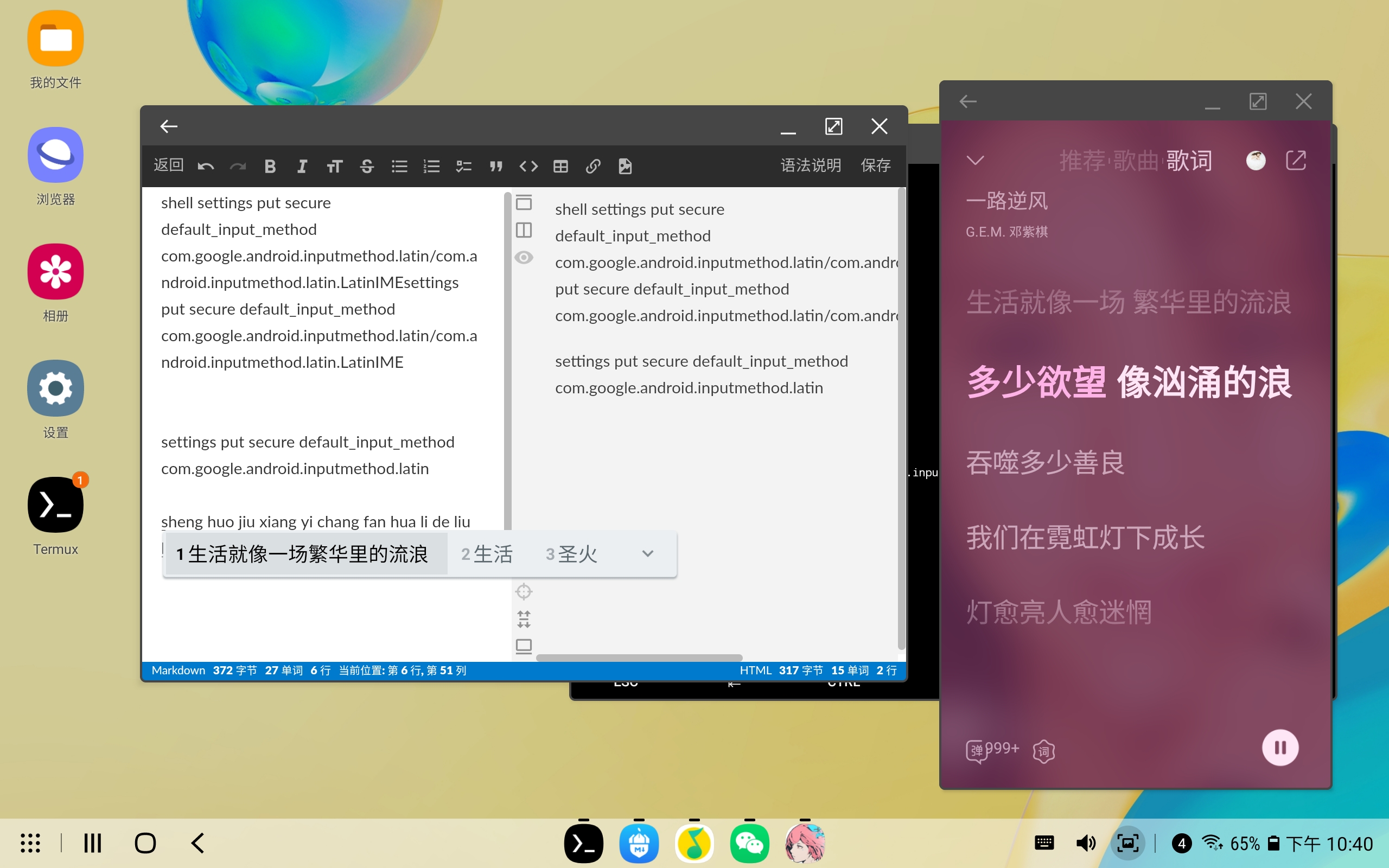This screenshot has height=868, width=1389.
Task: Click the undo icon in the editor toolbar
Action: [x=206, y=166]
